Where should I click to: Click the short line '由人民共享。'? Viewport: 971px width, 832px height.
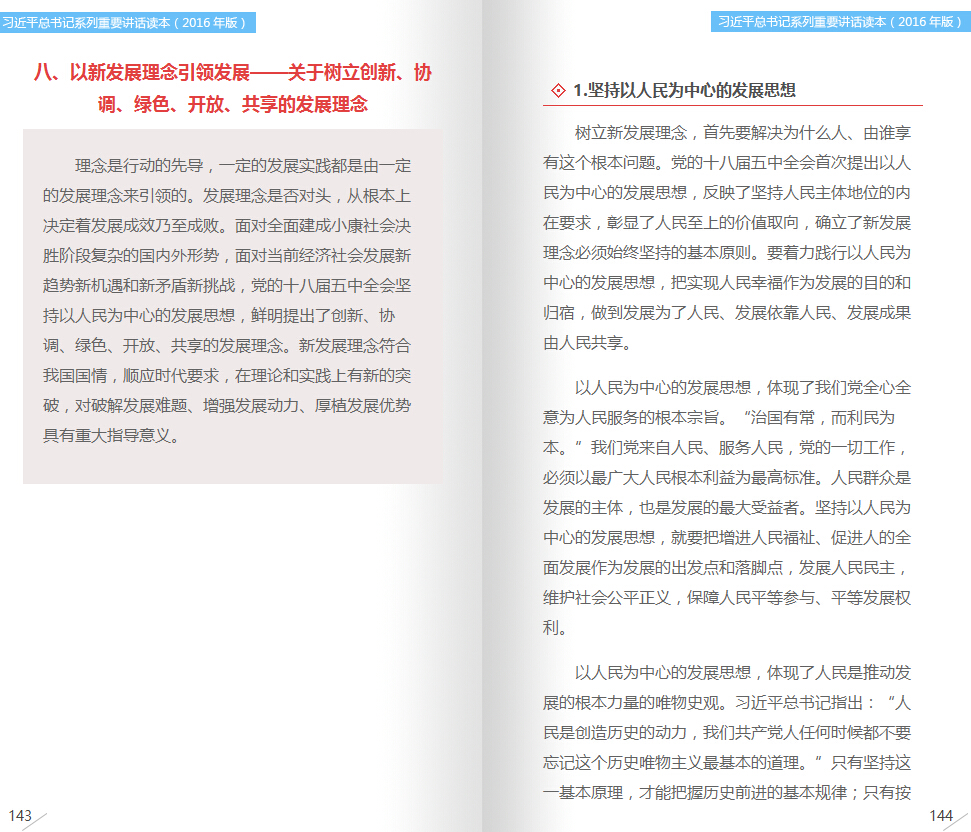coord(588,343)
